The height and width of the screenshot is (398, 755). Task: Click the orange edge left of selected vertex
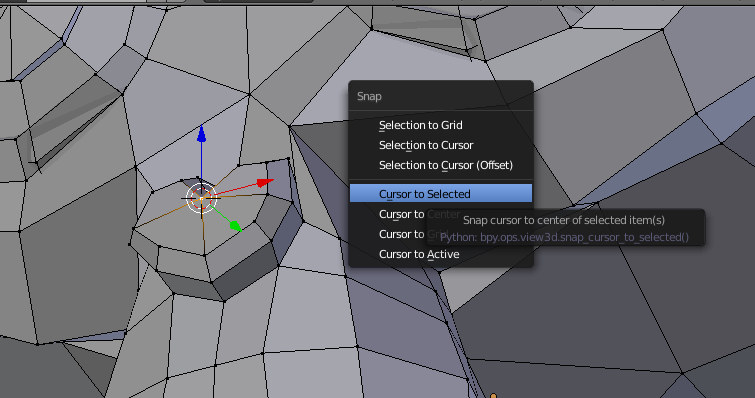166,212
